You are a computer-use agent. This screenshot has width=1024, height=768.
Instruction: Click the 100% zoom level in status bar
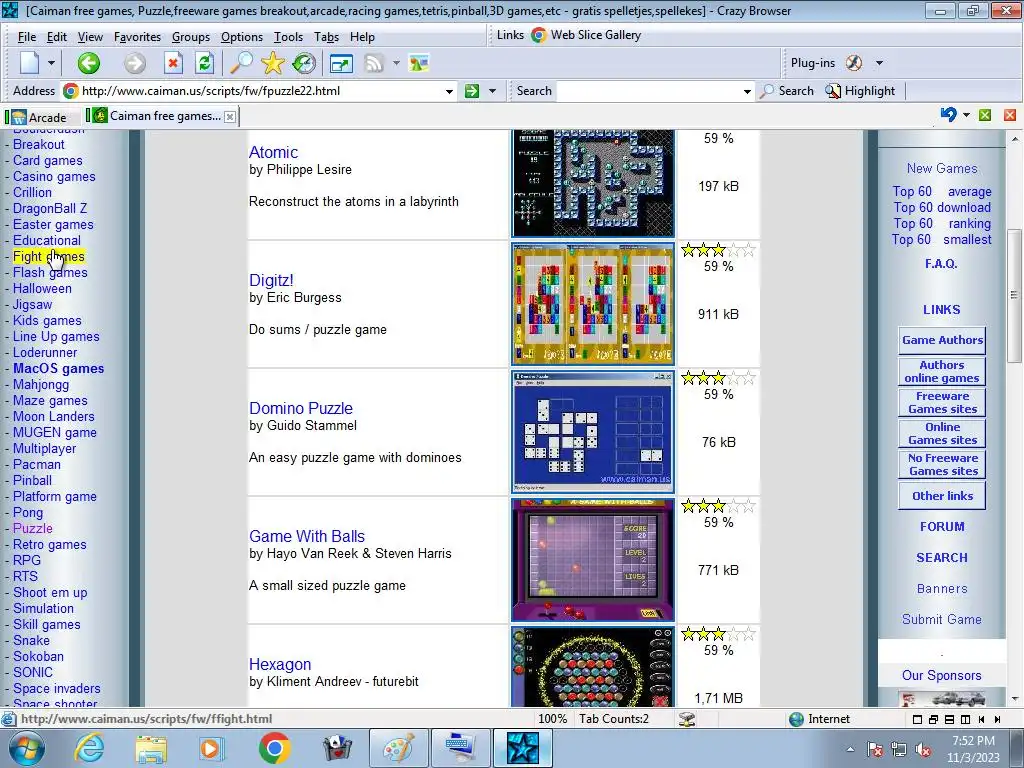[552, 719]
